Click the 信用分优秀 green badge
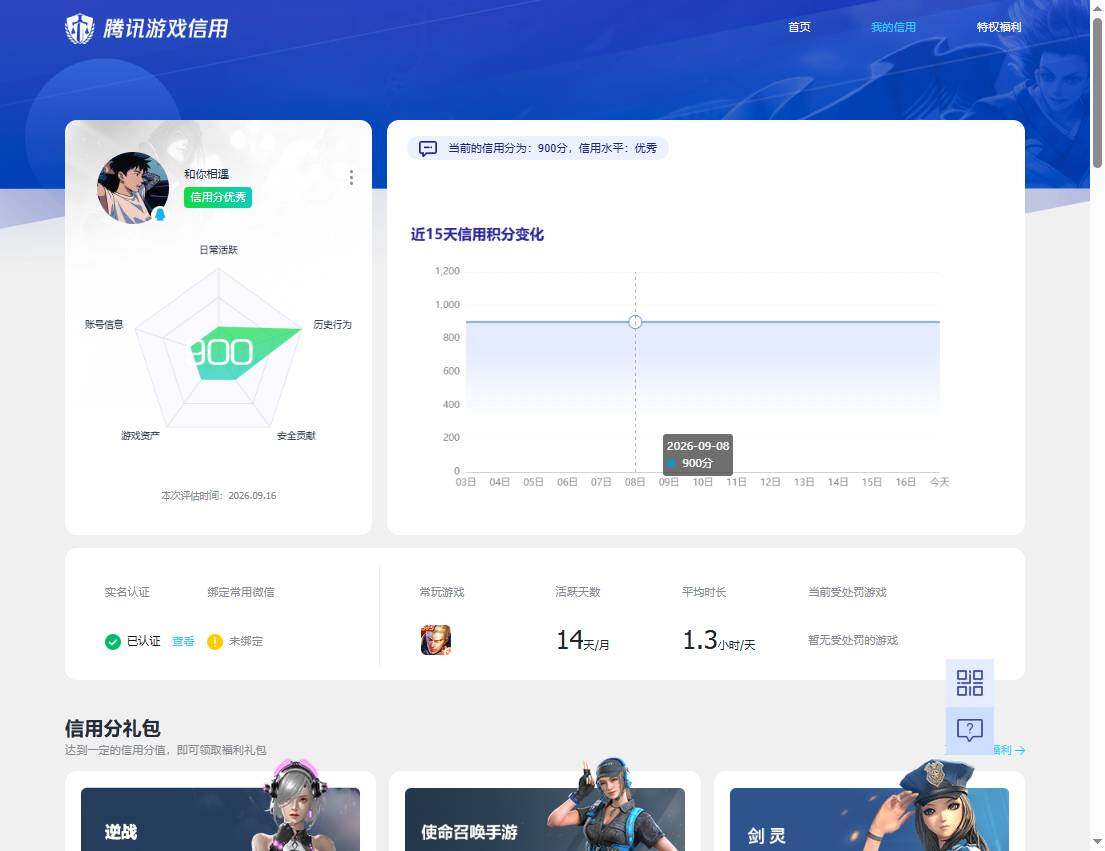Screen dimensions: 1105x851 [218, 197]
